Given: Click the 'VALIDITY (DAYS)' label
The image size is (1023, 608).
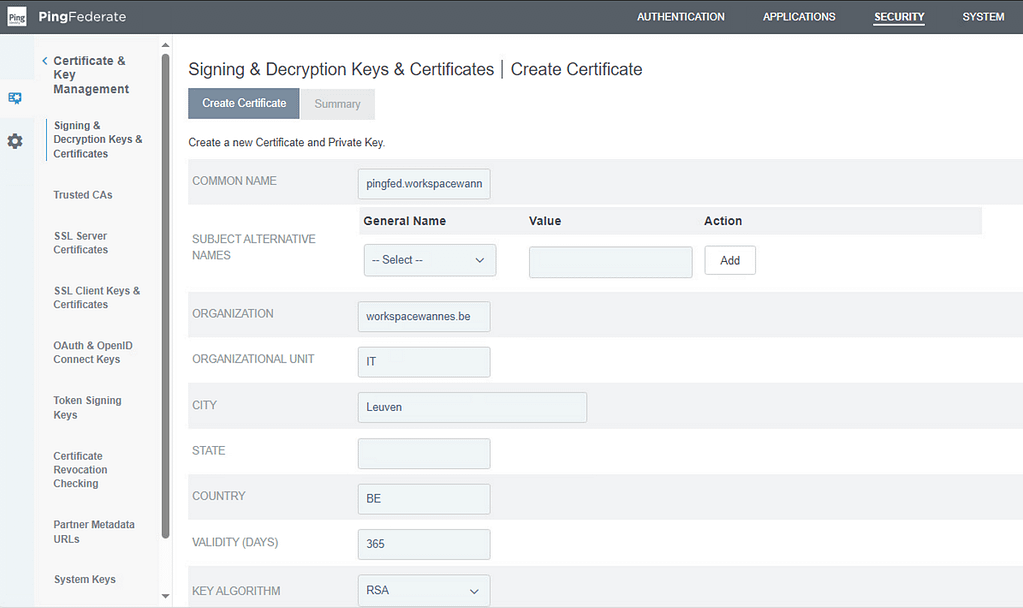Looking at the screenshot, I should (x=235, y=542).
